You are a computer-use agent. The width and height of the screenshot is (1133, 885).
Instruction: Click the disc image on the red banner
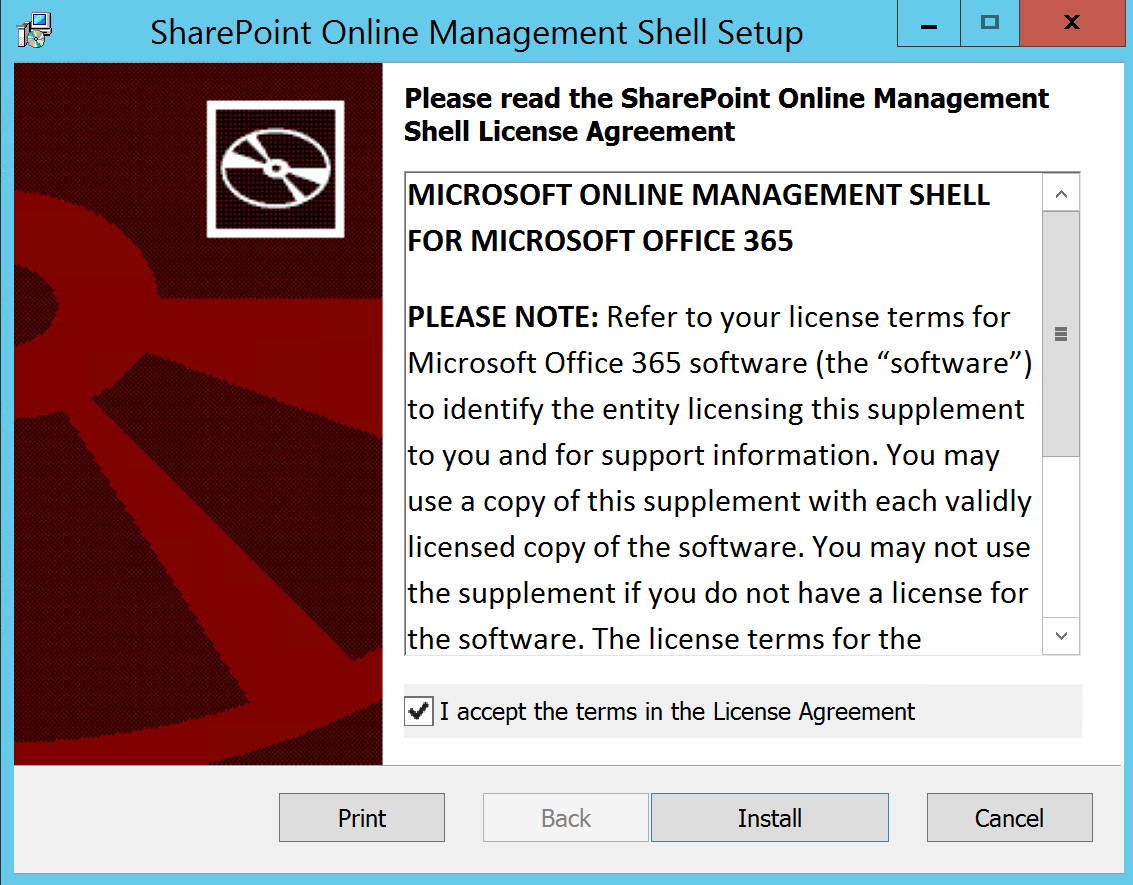tap(275, 169)
